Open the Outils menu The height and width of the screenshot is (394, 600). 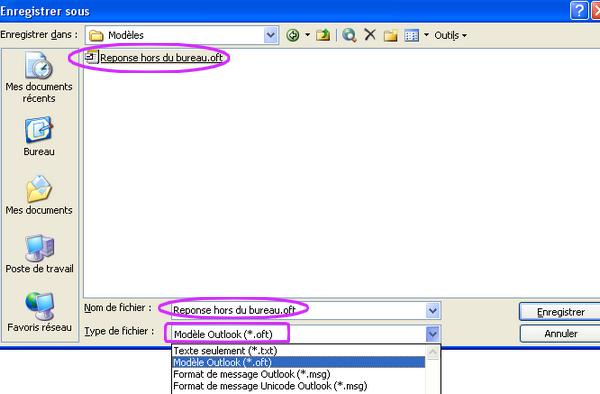(450, 36)
